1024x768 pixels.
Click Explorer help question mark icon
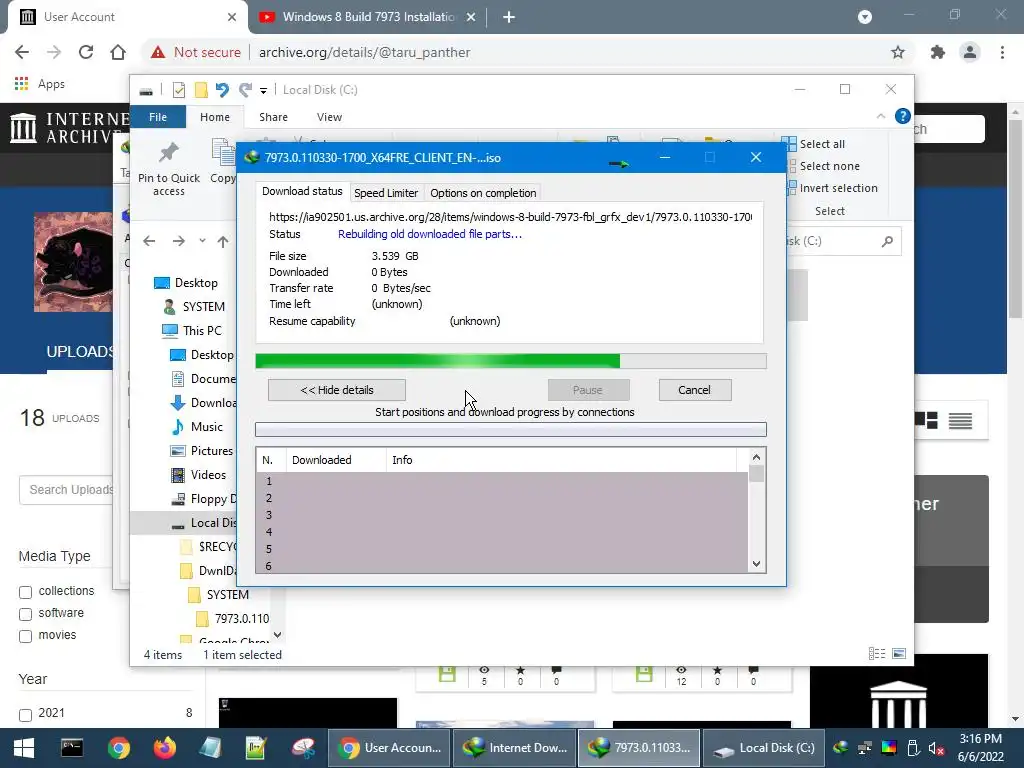(903, 116)
